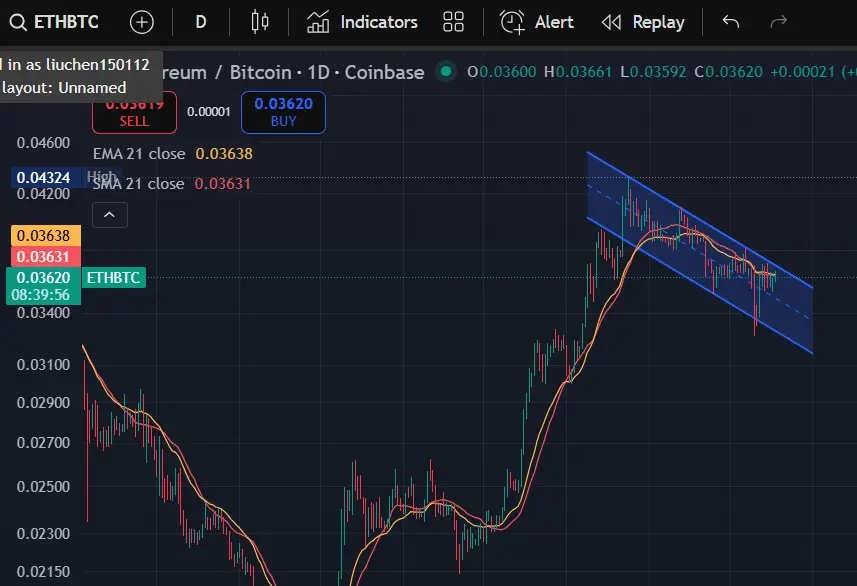The width and height of the screenshot is (857, 586).
Task: Create an Alert from the toolbar
Action: tap(536, 22)
